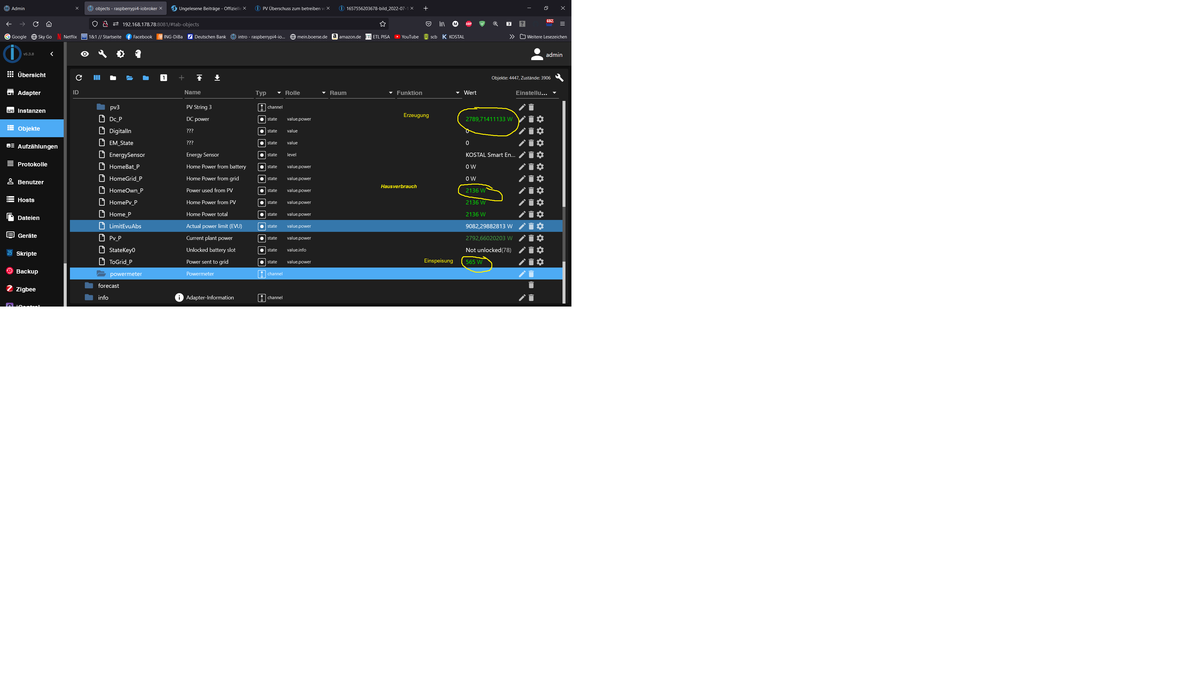
Task: Collapse the sidebar with the chevron arrow
Action: (52, 54)
